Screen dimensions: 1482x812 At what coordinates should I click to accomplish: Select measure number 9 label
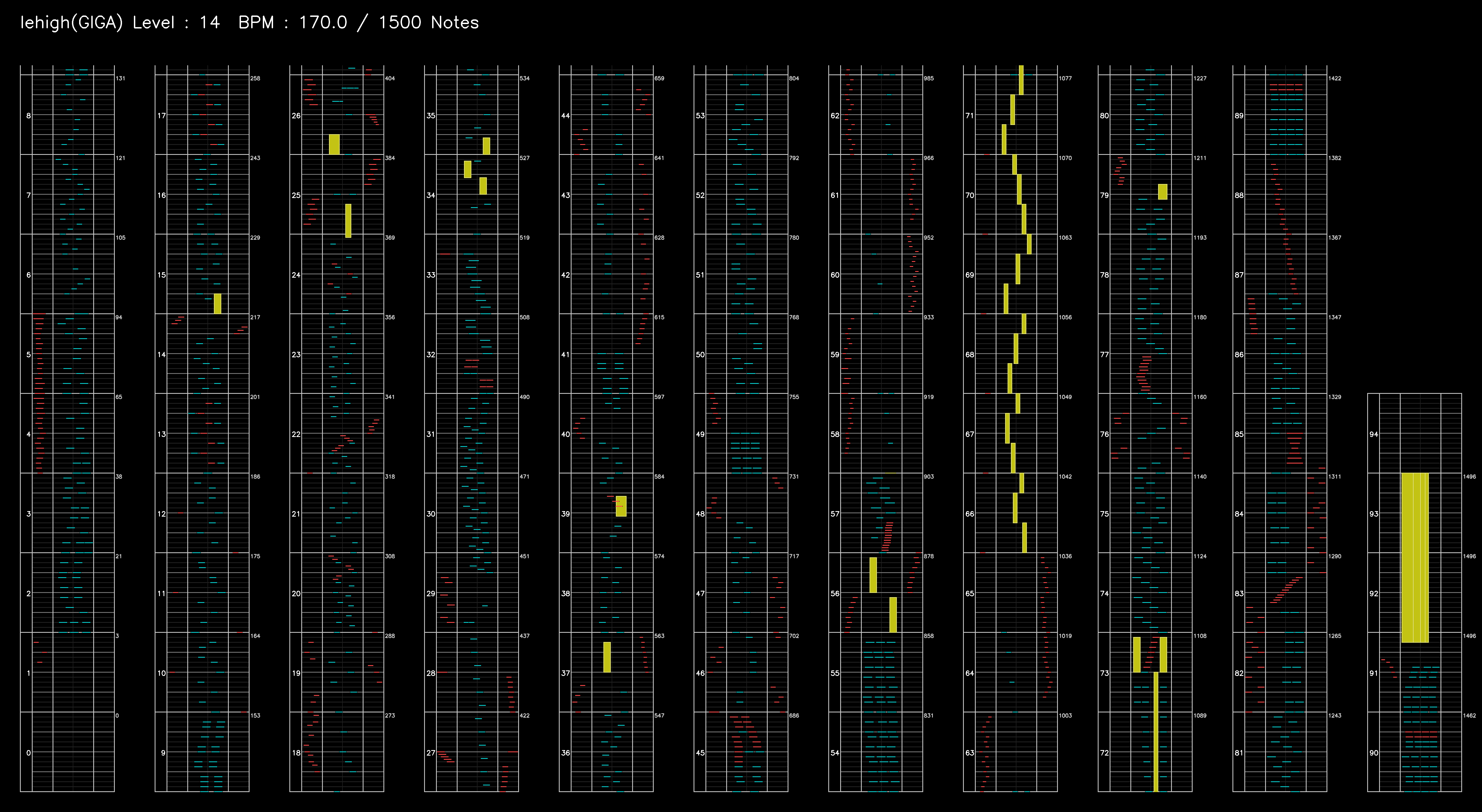pos(163,753)
